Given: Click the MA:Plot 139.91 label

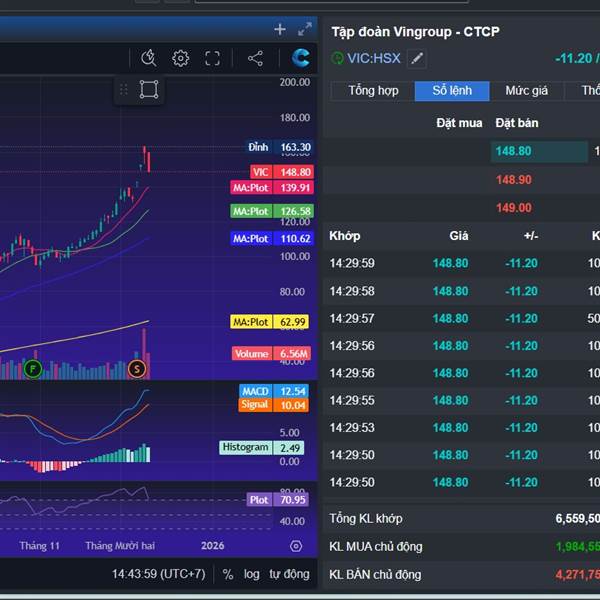Looking at the screenshot, I should (x=272, y=188).
